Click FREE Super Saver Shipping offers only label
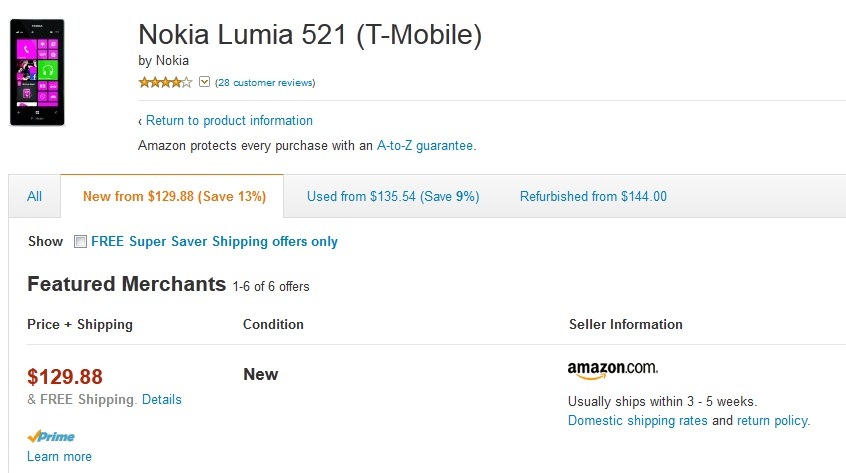Viewport: 846px width, 473px height. coord(214,241)
